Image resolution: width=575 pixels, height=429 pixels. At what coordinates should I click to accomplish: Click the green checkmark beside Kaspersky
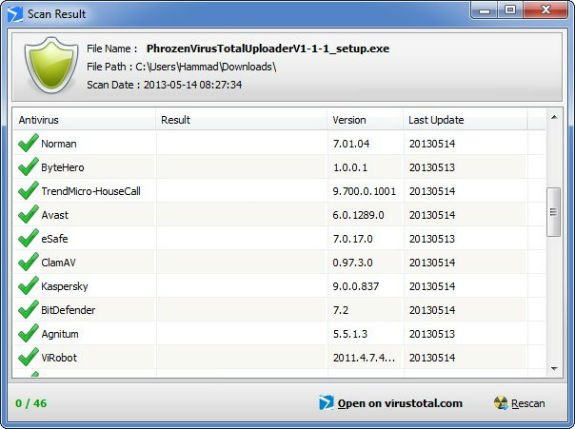(28, 286)
